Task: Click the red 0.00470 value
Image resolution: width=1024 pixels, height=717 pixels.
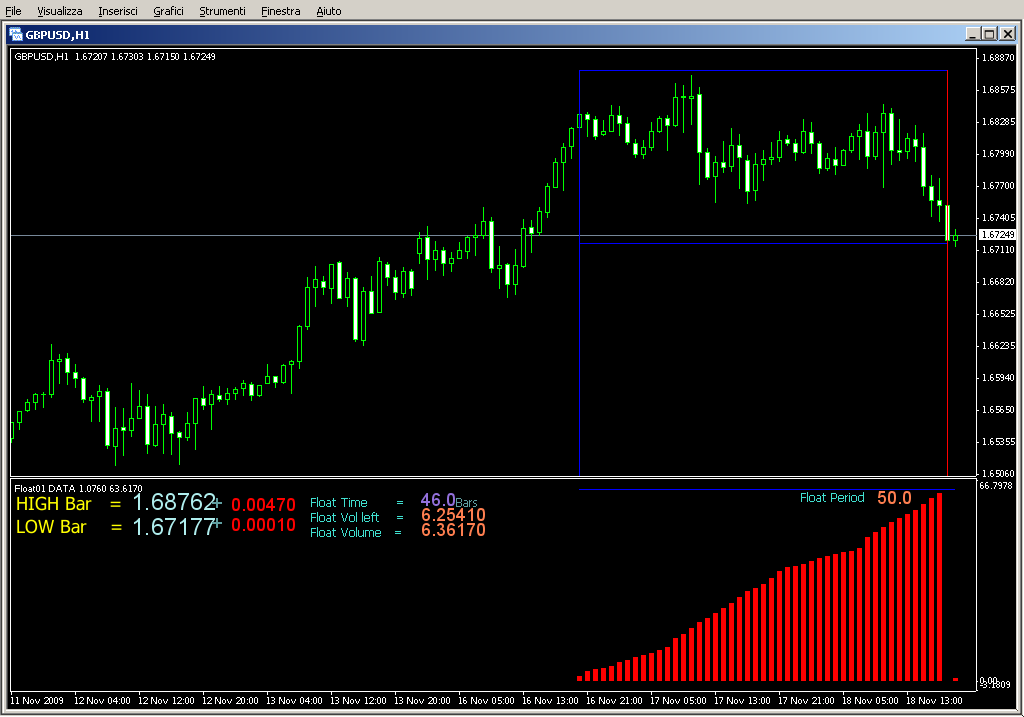Action: [x=263, y=505]
